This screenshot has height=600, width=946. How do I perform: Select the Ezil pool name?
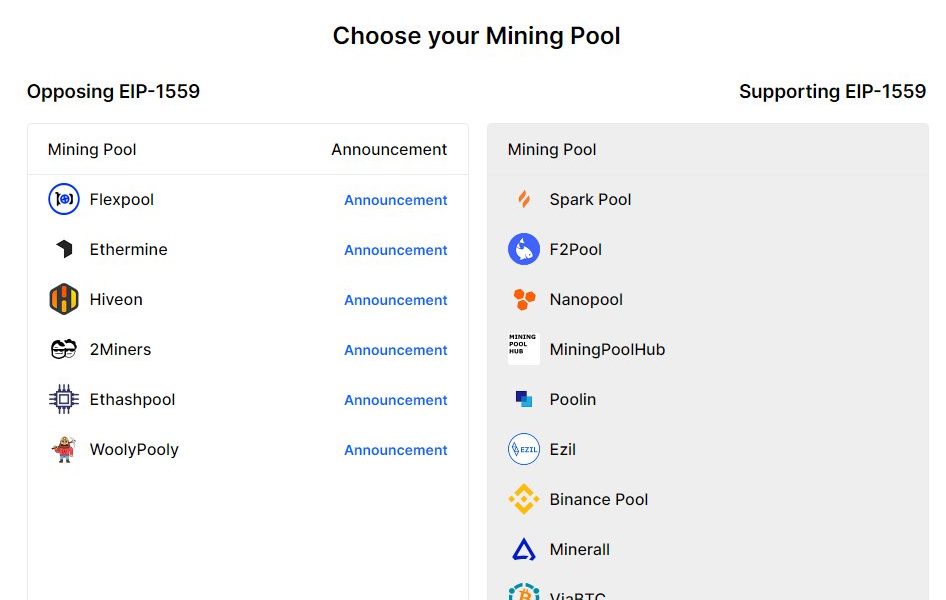[563, 450]
